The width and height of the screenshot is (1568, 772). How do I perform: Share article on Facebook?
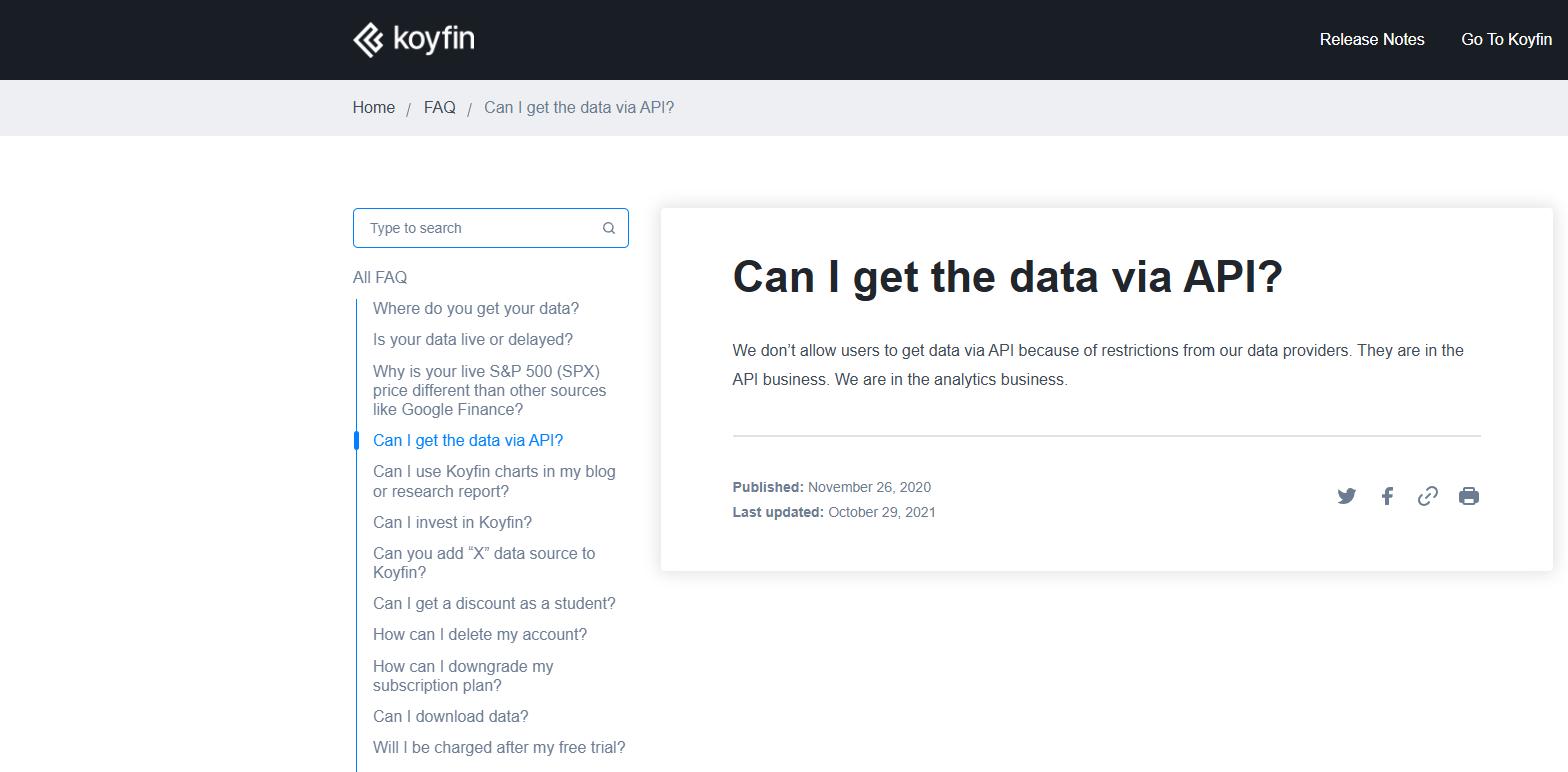1387,496
